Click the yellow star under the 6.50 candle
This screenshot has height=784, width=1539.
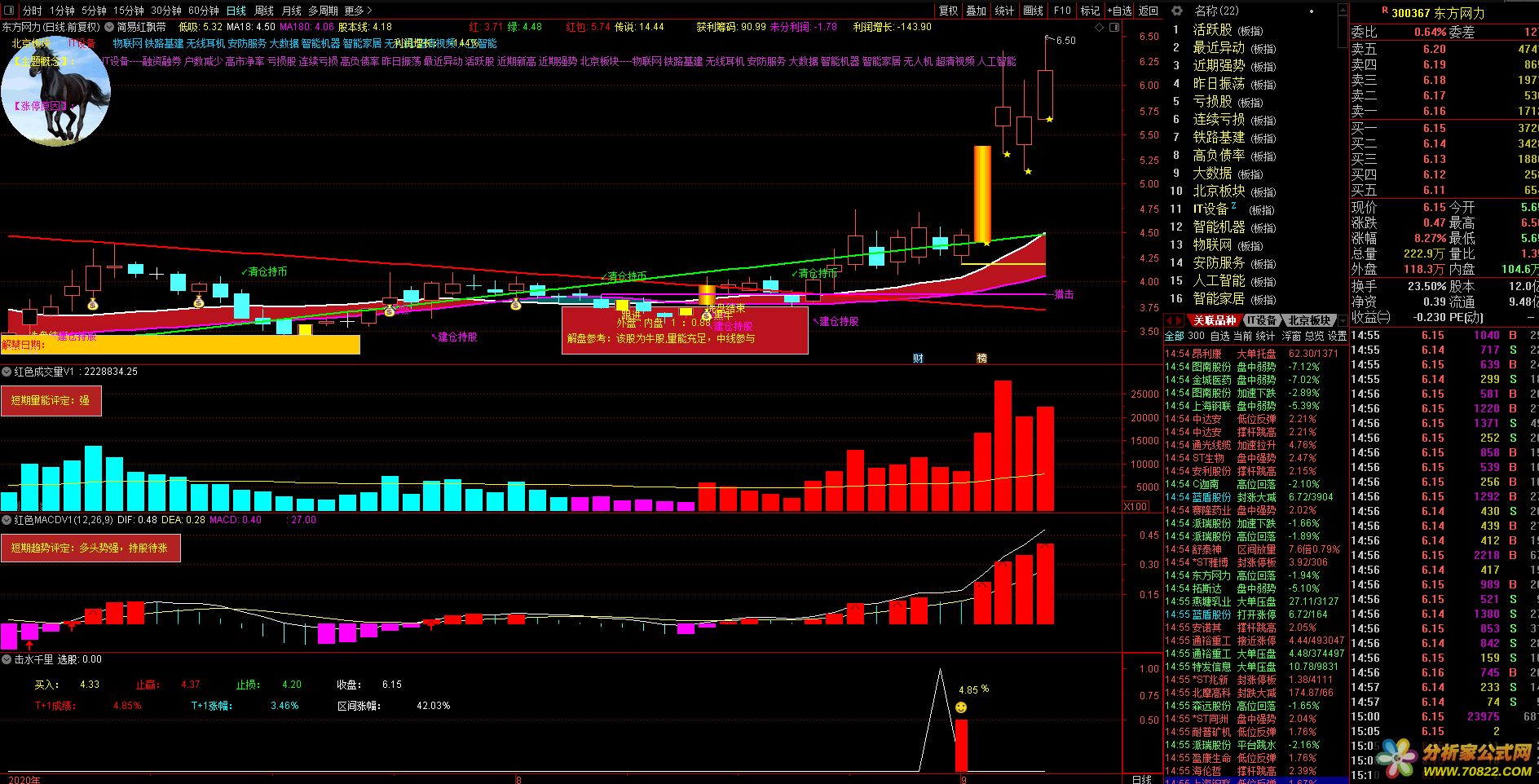(1049, 120)
